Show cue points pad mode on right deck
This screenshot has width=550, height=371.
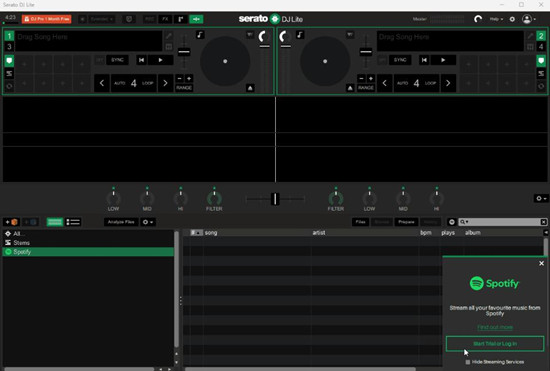point(541,61)
